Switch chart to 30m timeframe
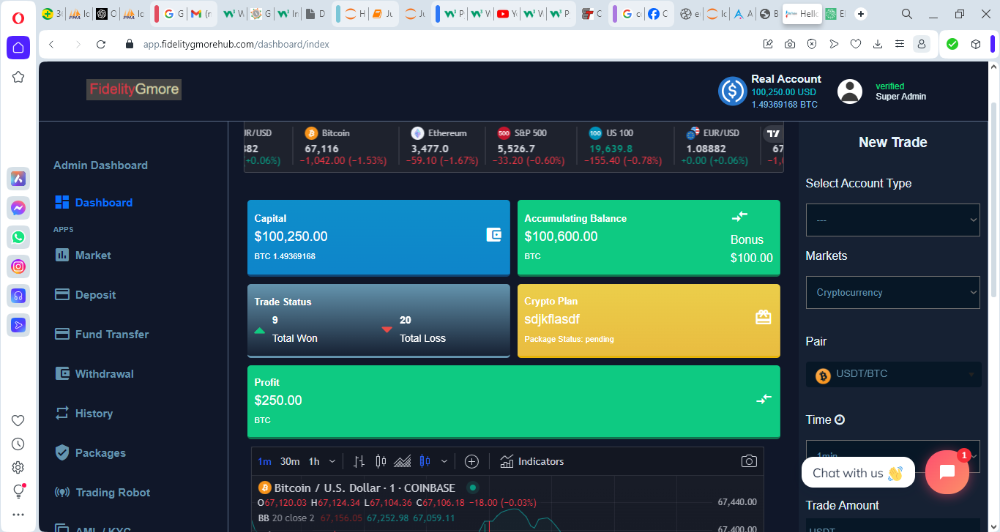Viewport: 1000px width, 532px height. 290,461
